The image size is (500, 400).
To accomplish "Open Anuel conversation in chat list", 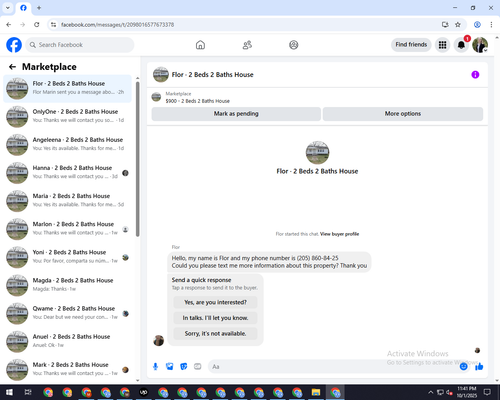I will tap(67, 342).
